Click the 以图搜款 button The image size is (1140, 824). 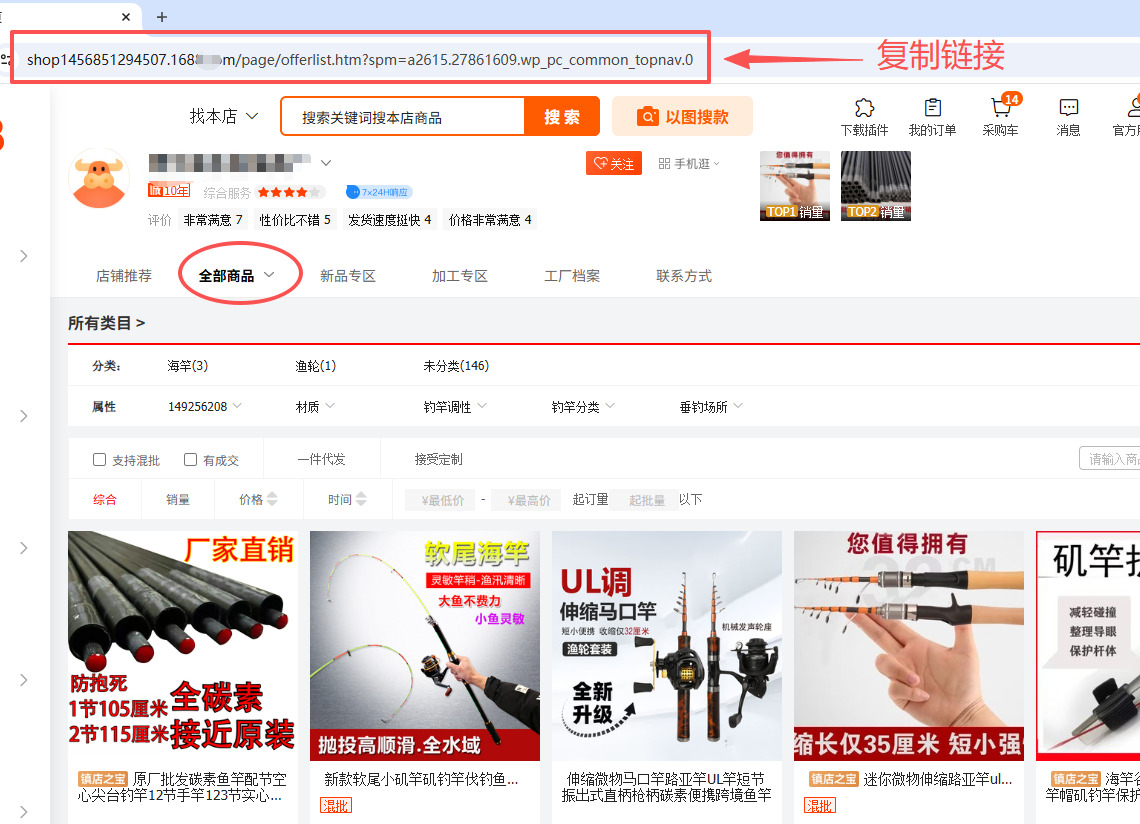click(x=682, y=116)
